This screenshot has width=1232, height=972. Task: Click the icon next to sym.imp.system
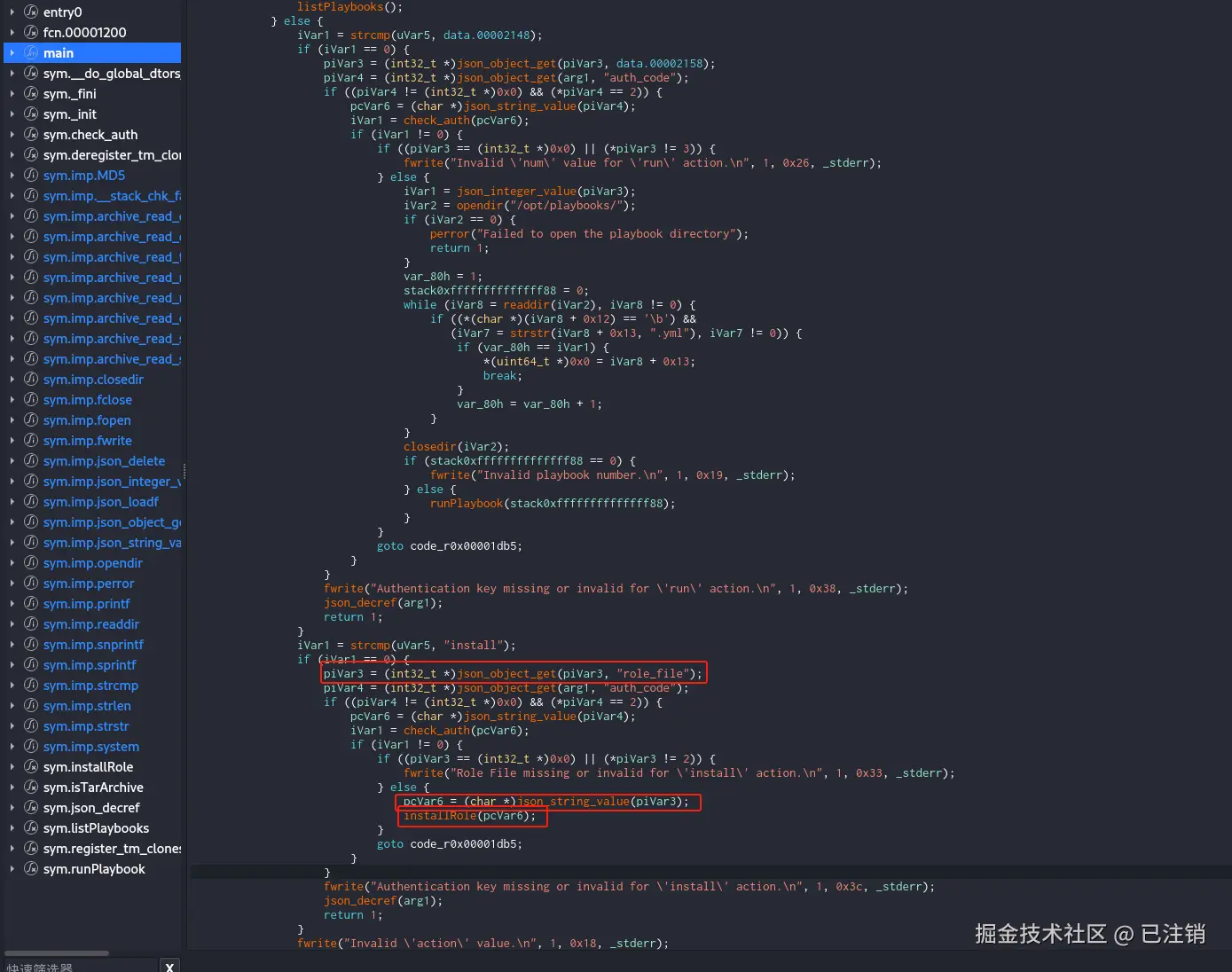click(x=31, y=747)
